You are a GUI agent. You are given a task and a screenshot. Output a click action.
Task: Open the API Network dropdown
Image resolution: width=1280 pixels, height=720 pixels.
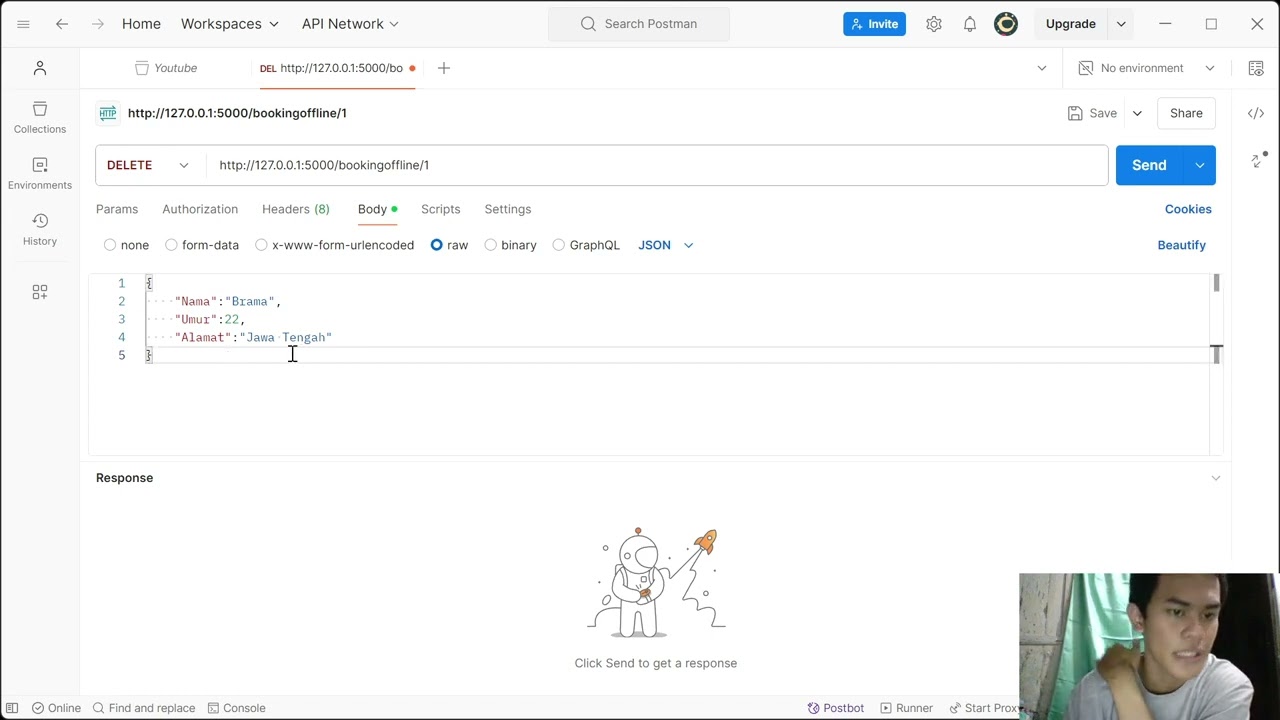pos(350,24)
